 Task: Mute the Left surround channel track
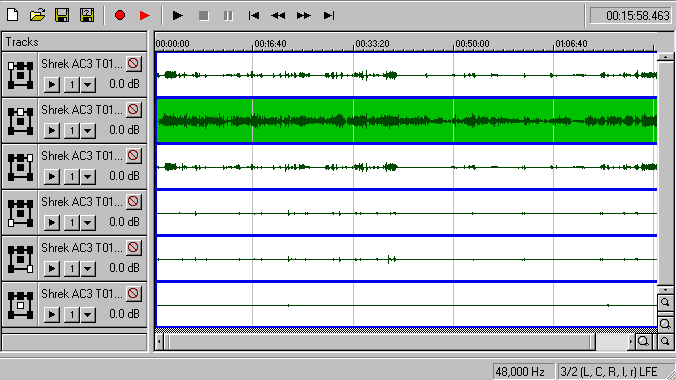pos(134,201)
